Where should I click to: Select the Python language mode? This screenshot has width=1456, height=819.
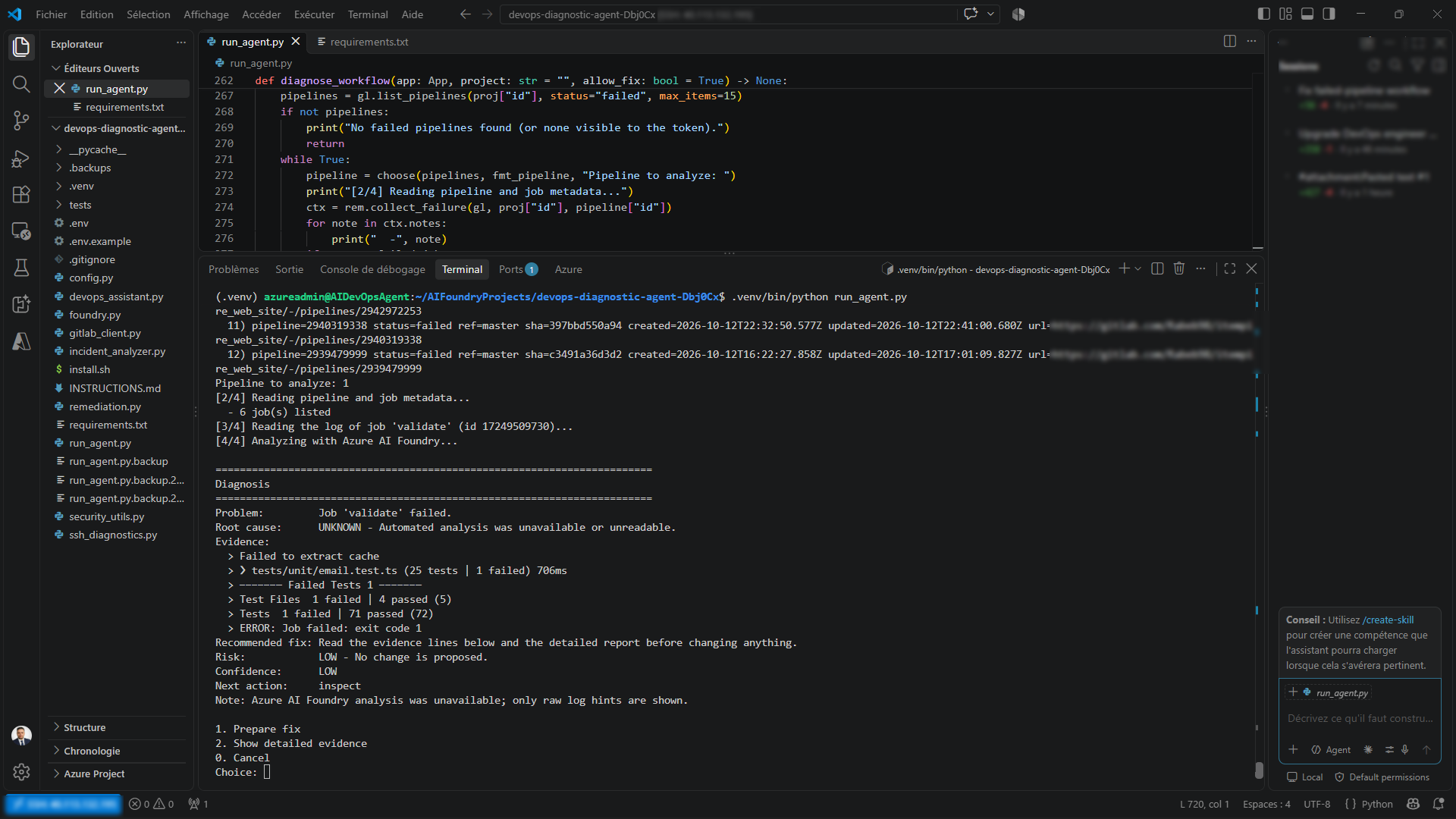[x=1377, y=804]
